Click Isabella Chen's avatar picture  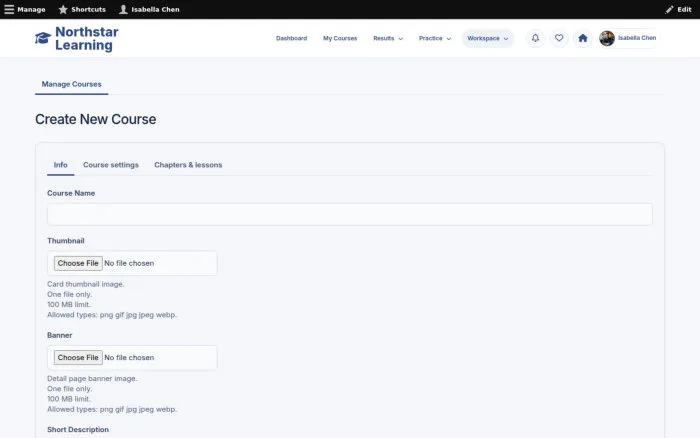(x=607, y=38)
